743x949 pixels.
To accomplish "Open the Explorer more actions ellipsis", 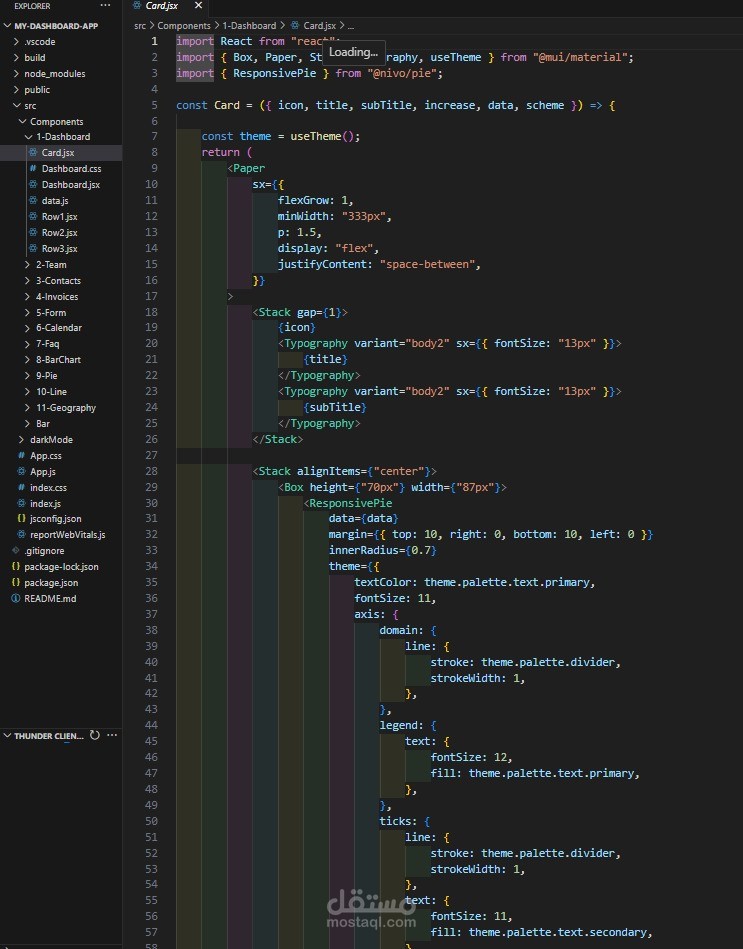I will point(105,5).
